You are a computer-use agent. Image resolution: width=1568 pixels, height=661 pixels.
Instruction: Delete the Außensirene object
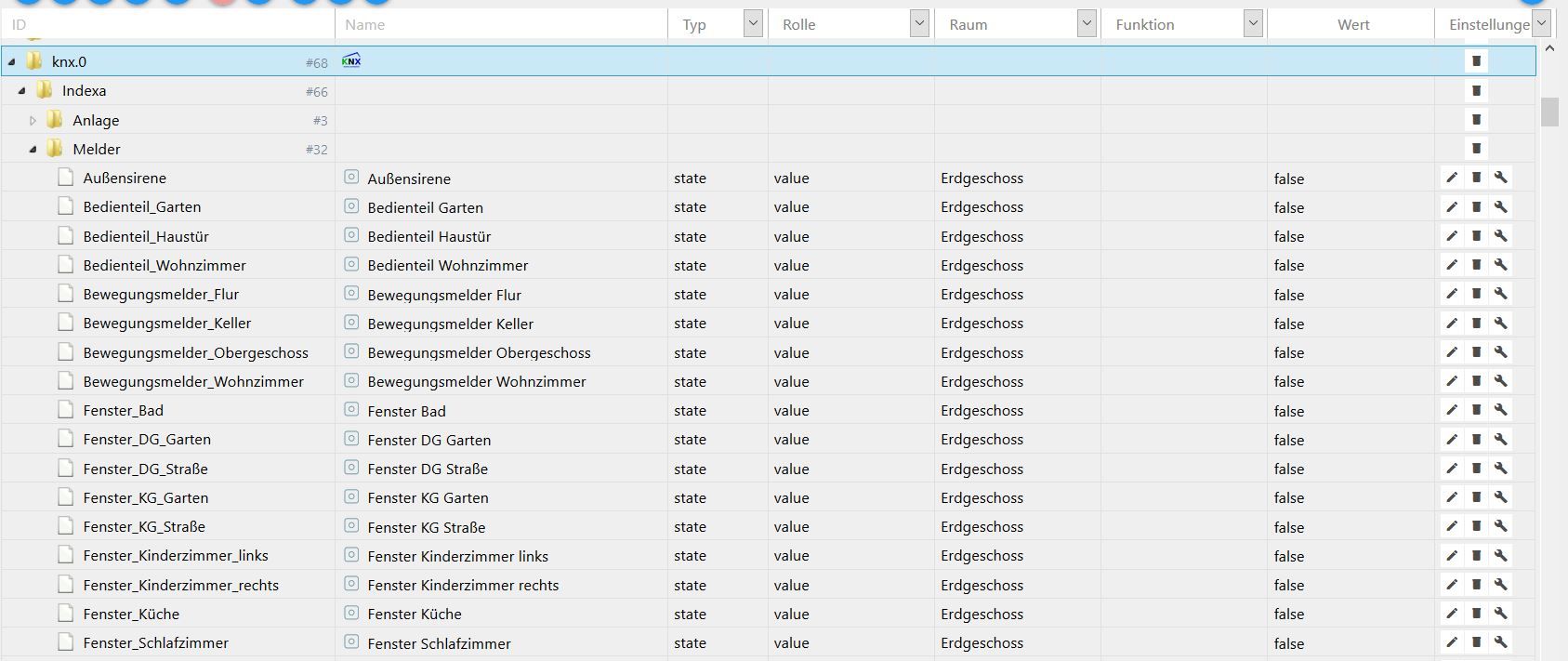point(1476,178)
